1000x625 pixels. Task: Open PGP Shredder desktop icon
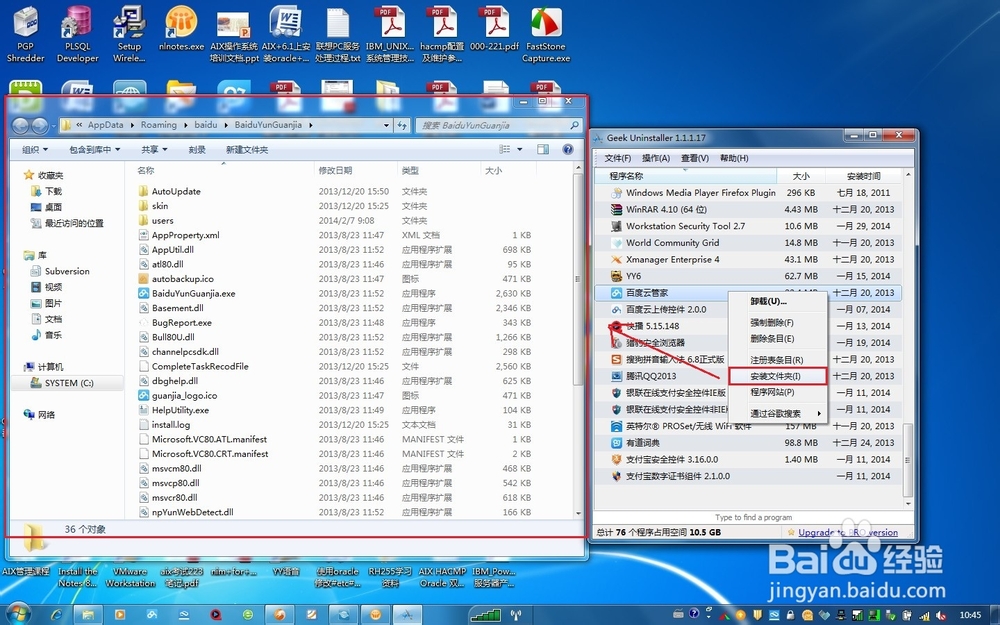pyautogui.click(x=26, y=34)
